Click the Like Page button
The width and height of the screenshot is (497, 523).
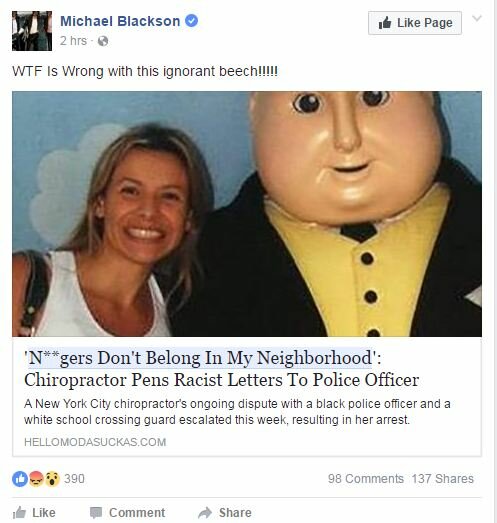(415, 23)
